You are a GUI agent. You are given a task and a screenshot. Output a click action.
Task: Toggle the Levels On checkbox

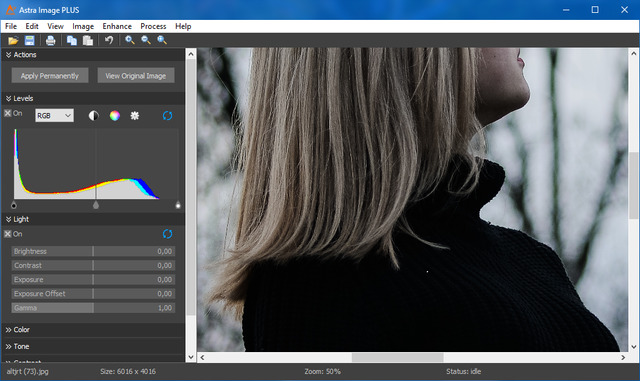8,113
